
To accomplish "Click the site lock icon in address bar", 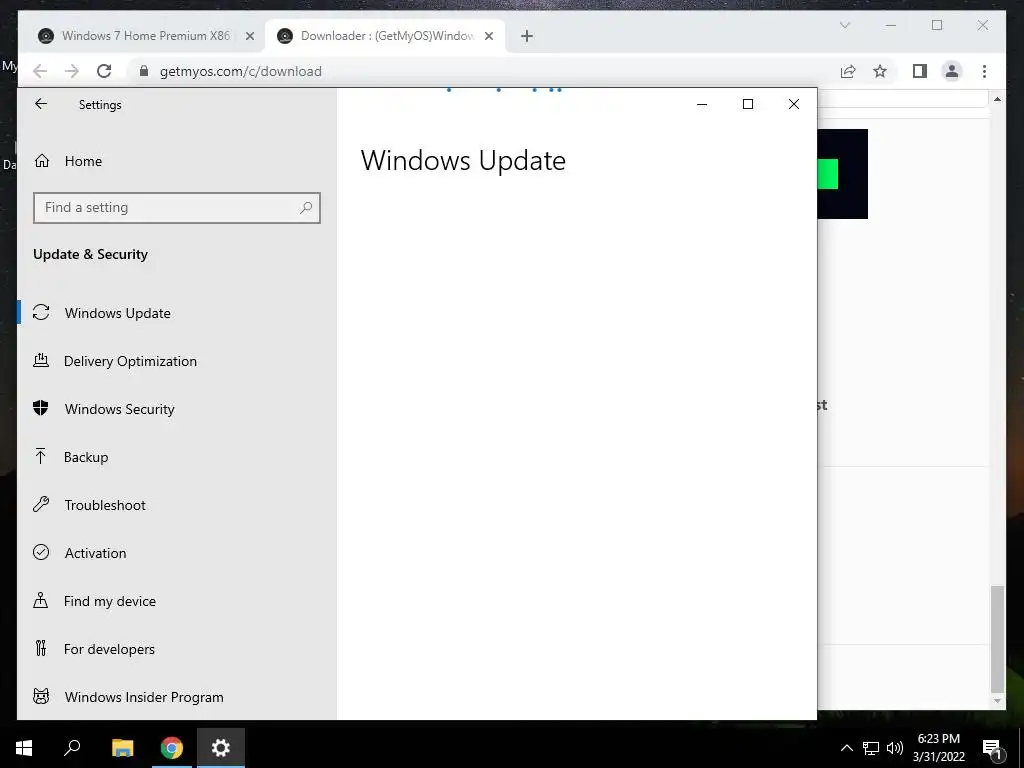I will pos(144,71).
